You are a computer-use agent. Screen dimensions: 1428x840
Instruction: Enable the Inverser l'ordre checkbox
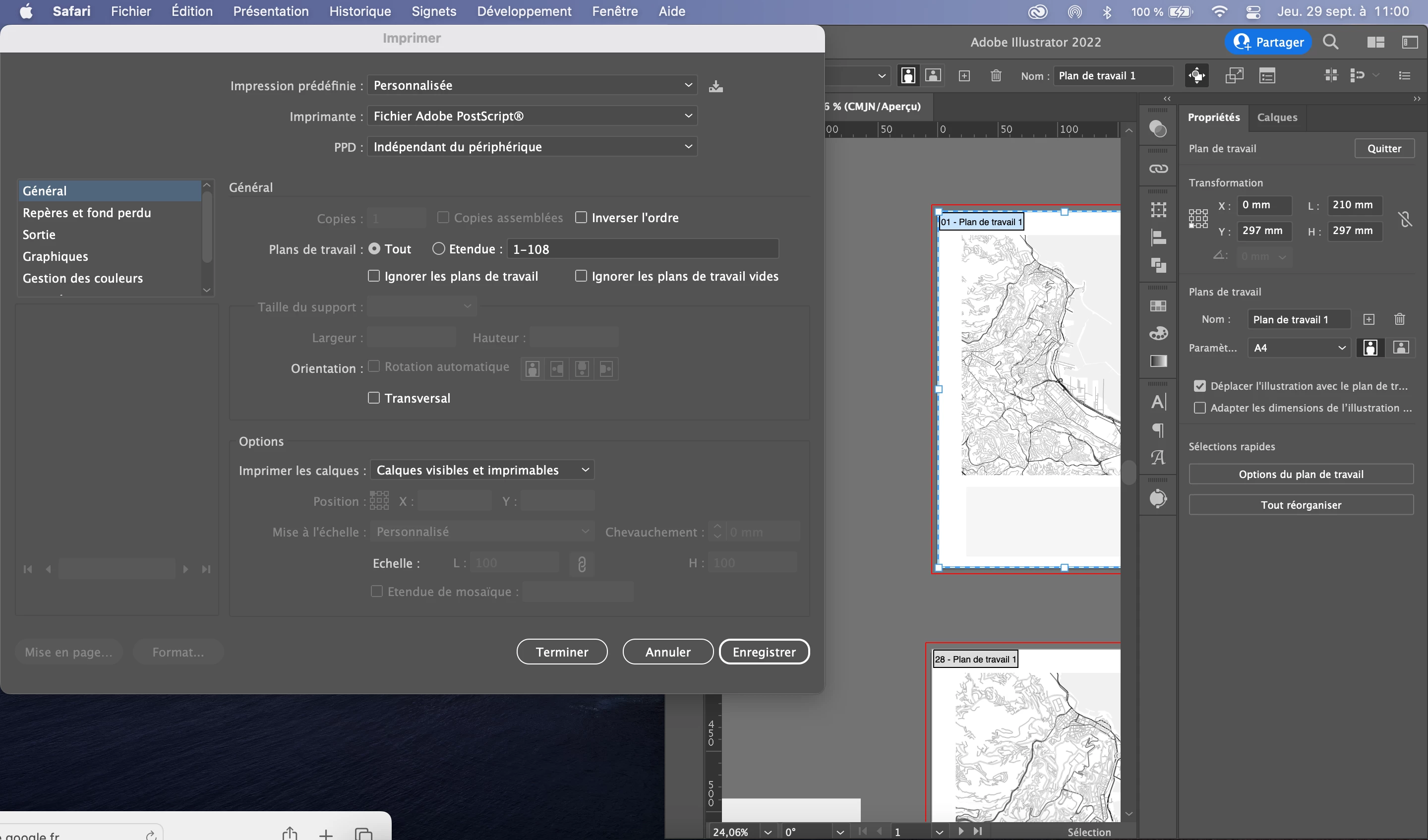(x=581, y=218)
